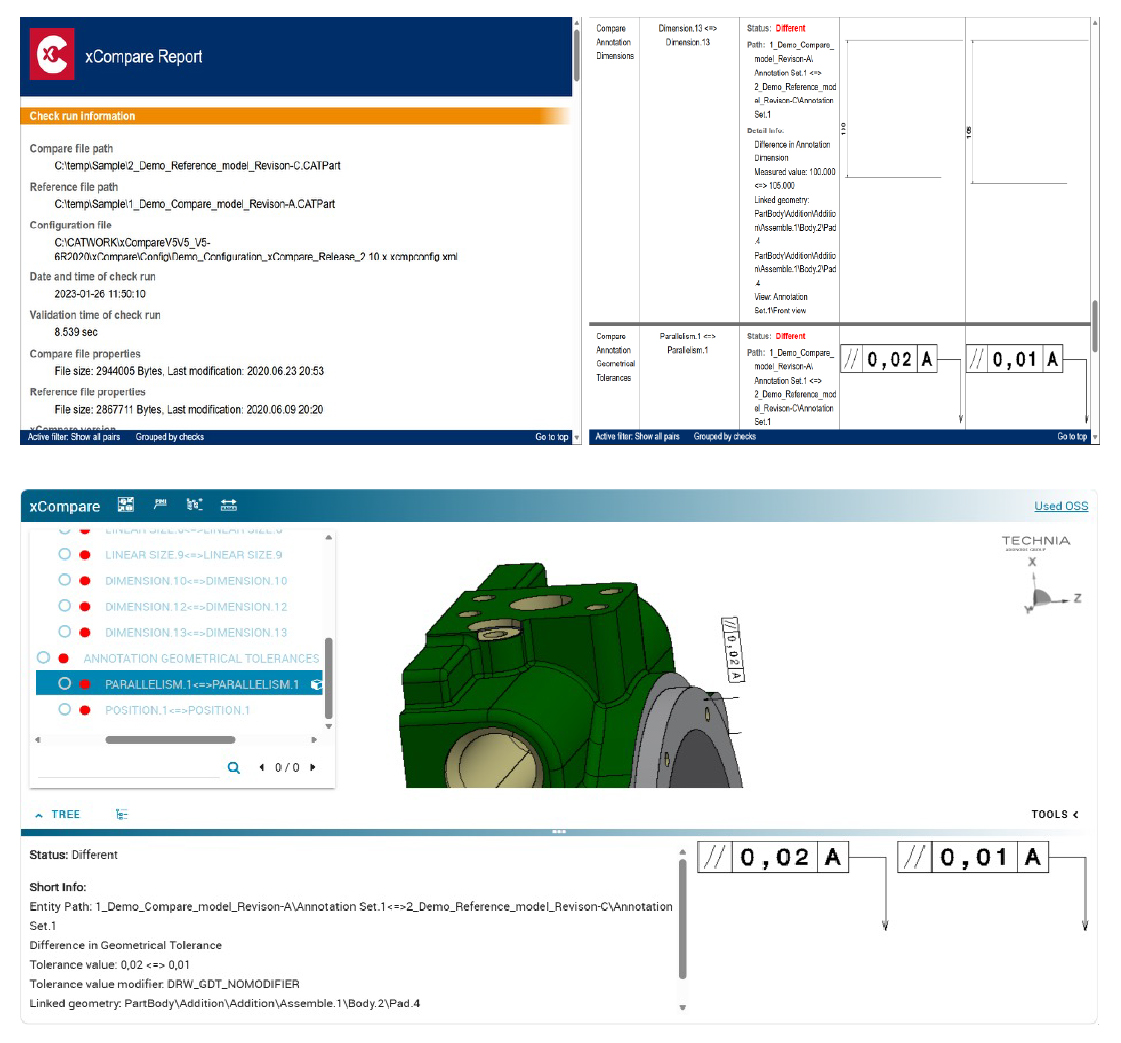The height and width of the screenshot is (1043, 1121).
Task: Click Go to top in right report pane
Action: tap(1072, 436)
